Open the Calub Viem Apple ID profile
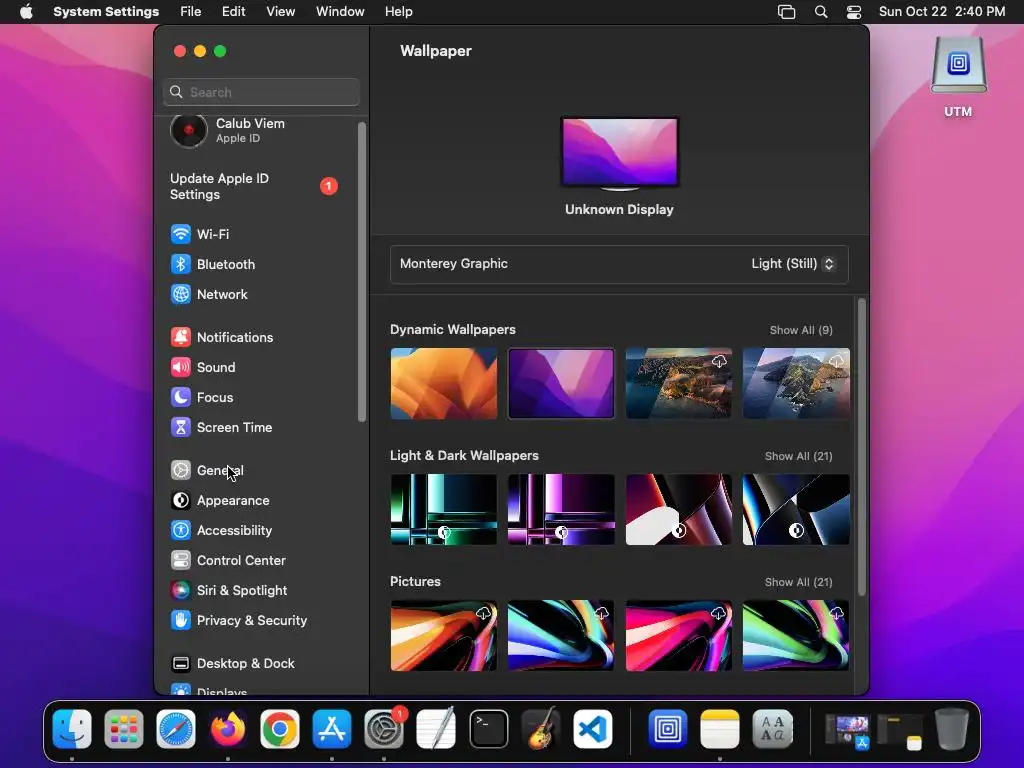The height and width of the screenshot is (768, 1024). (x=227, y=130)
